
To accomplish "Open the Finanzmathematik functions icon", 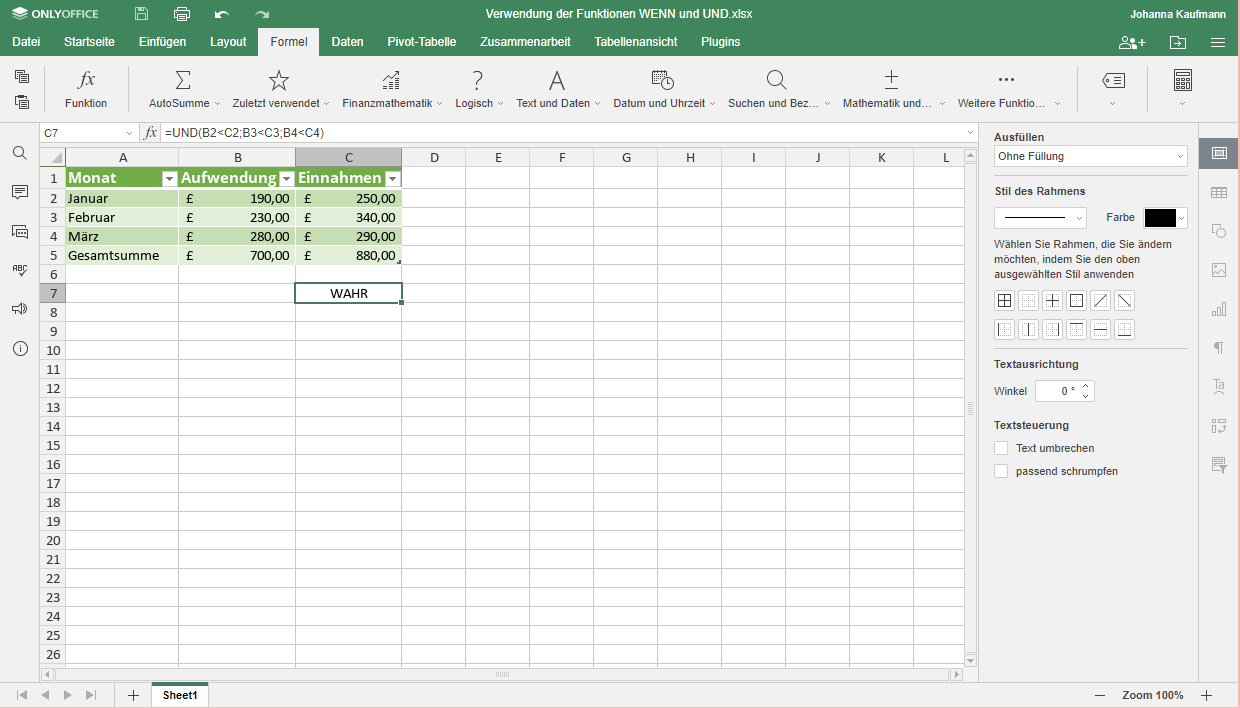I will [x=392, y=81].
